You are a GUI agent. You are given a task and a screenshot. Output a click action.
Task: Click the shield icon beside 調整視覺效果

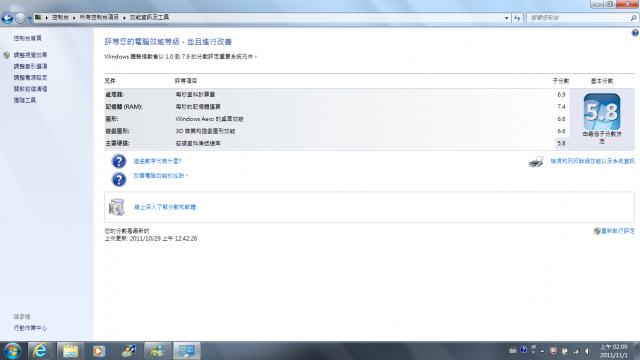[x=7, y=55]
